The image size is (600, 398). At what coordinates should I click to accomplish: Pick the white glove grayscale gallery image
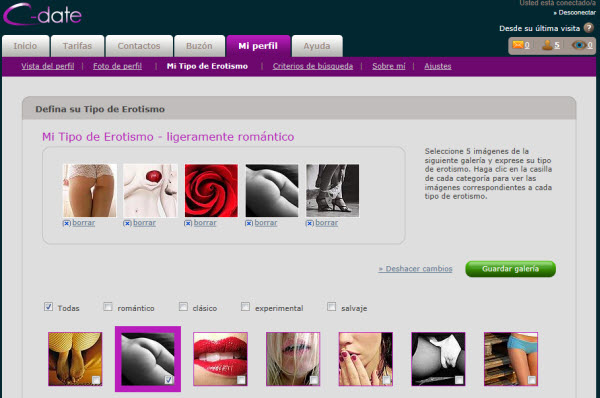pos(438,359)
